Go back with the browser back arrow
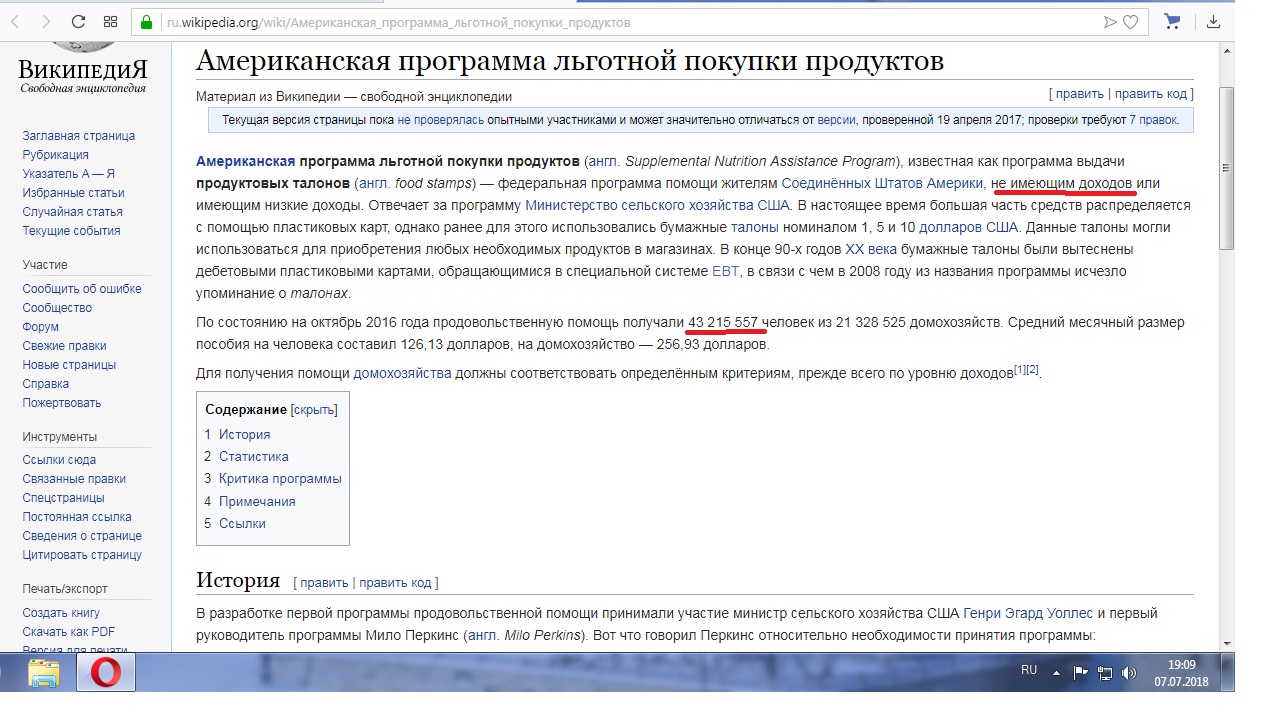The width and height of the screenshot is (1280, 720). [x=17, y=21]
